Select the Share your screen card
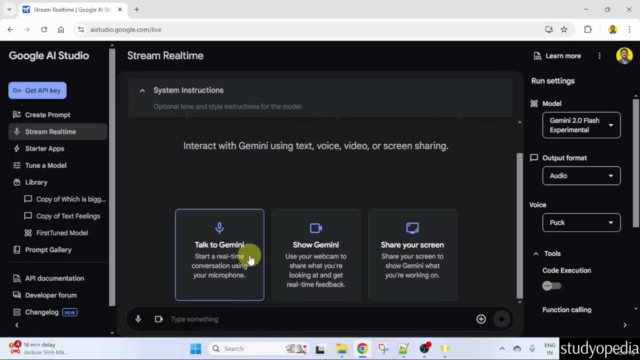Image resolution: width=640 pixels, height=360 pixels. point(412,255)
